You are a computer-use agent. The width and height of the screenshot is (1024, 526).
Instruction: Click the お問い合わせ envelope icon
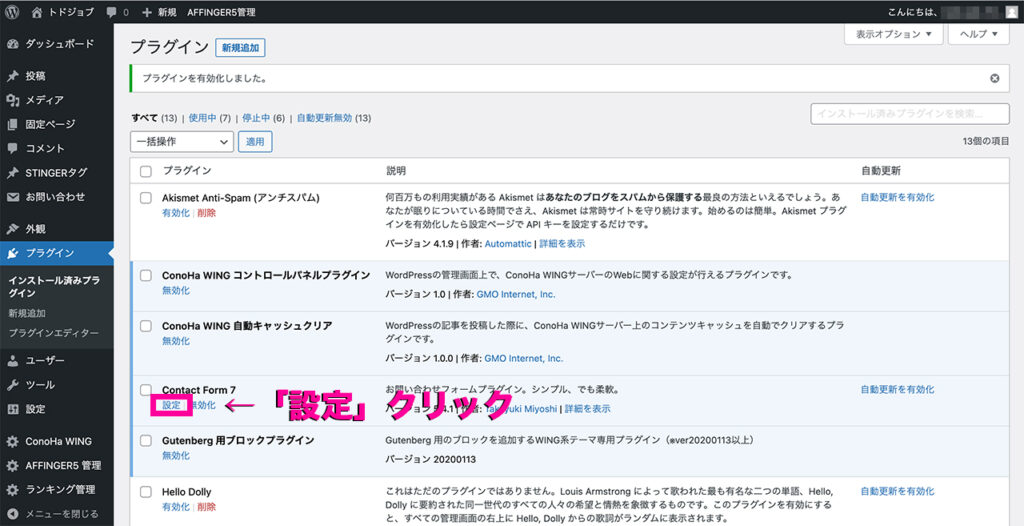[12, 197]
